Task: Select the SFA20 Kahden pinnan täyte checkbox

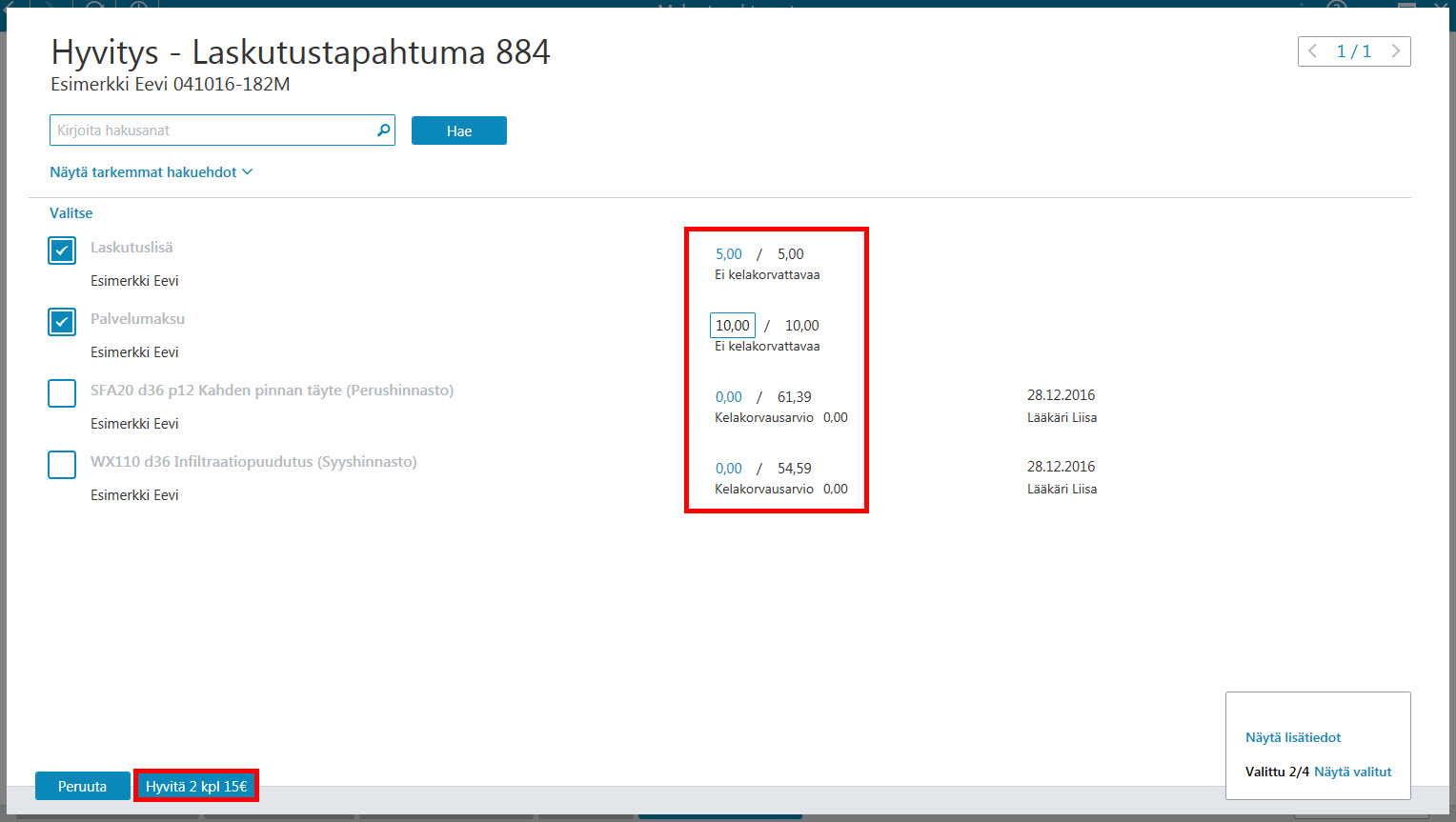Action: pyautogui.click(x=62, y=393)
